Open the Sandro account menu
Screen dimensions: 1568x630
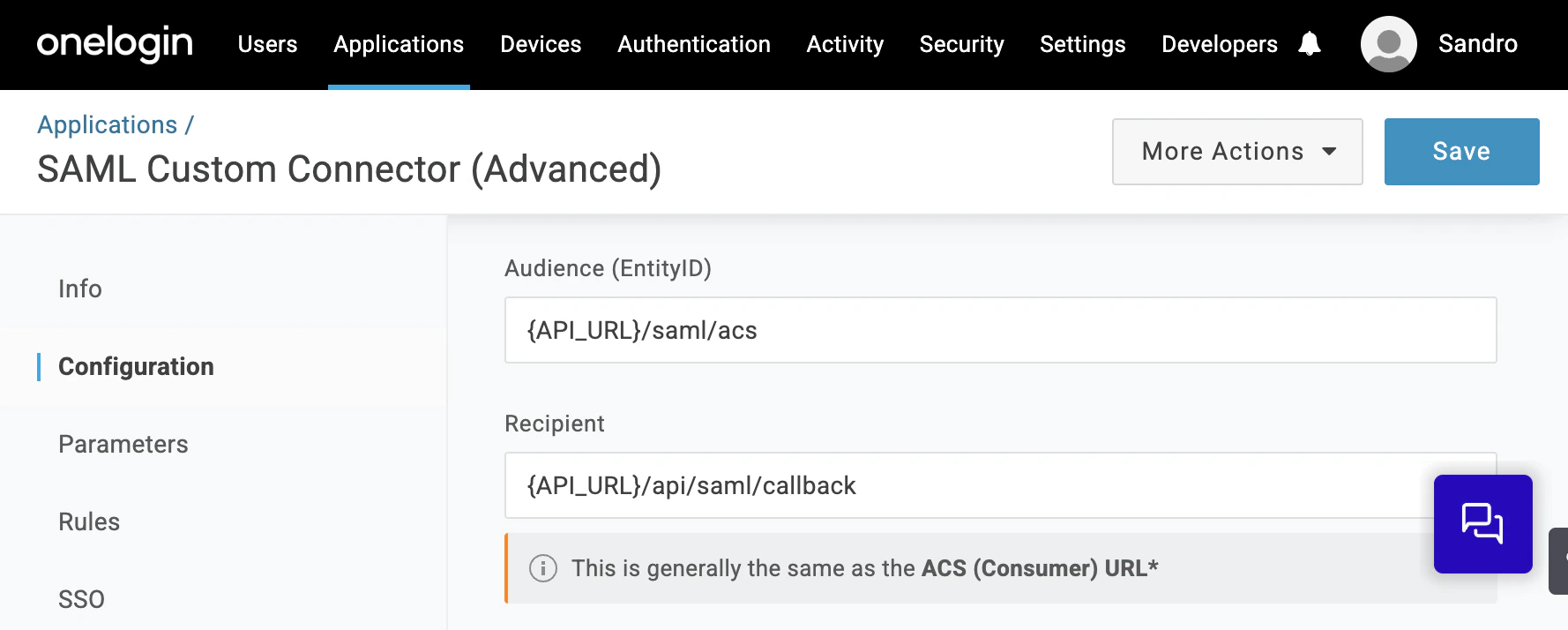[1477, 44]
